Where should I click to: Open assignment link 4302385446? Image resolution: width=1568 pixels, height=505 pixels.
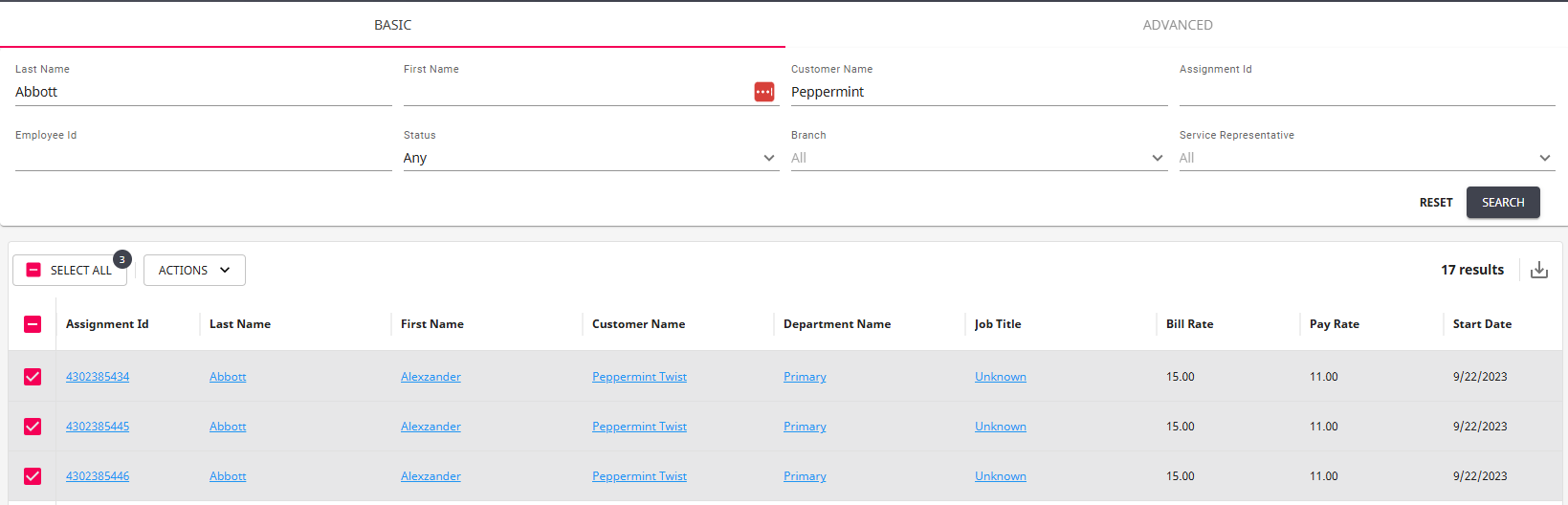point(98,476)
